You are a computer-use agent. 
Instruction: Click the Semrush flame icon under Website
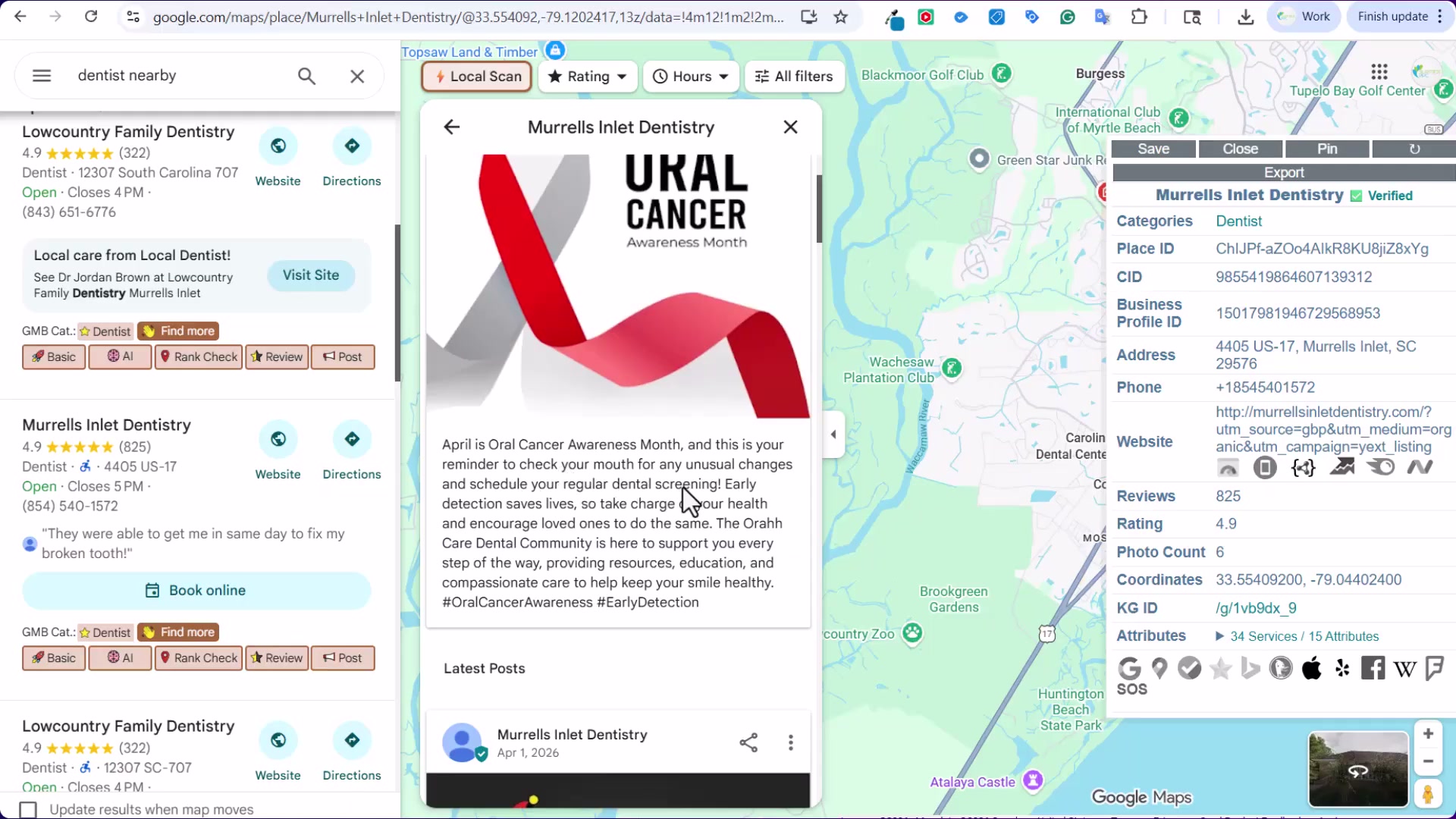[x=1381, y=468]
